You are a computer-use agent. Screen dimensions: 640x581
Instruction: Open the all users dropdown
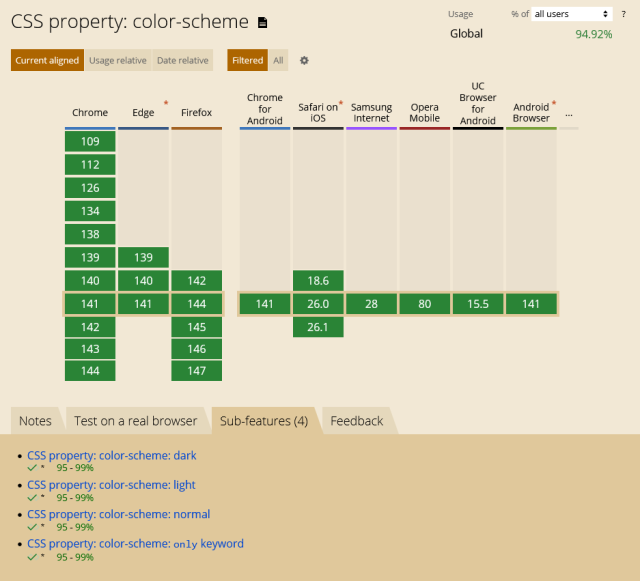[571, 14]
